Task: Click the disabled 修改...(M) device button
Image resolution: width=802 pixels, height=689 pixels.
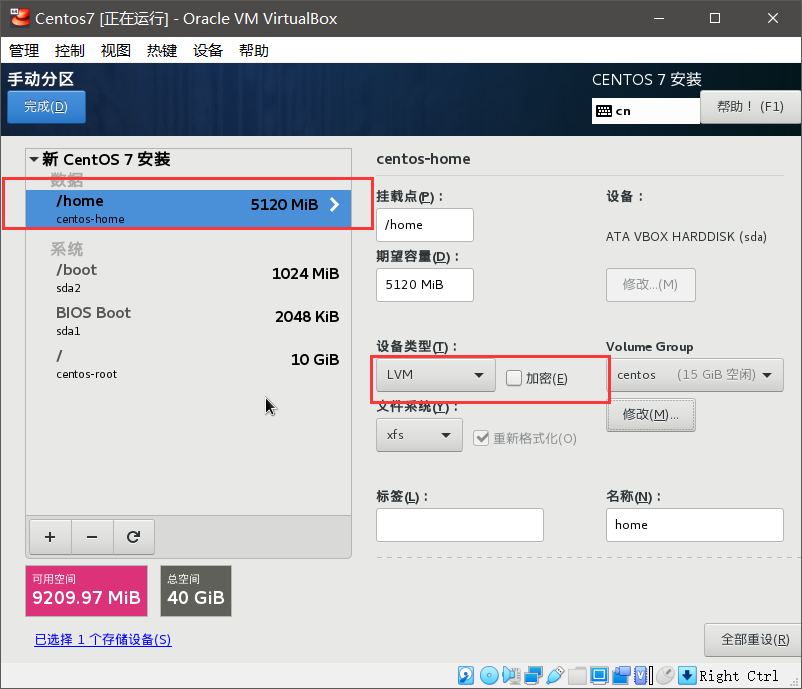Action: coord(651,284)
